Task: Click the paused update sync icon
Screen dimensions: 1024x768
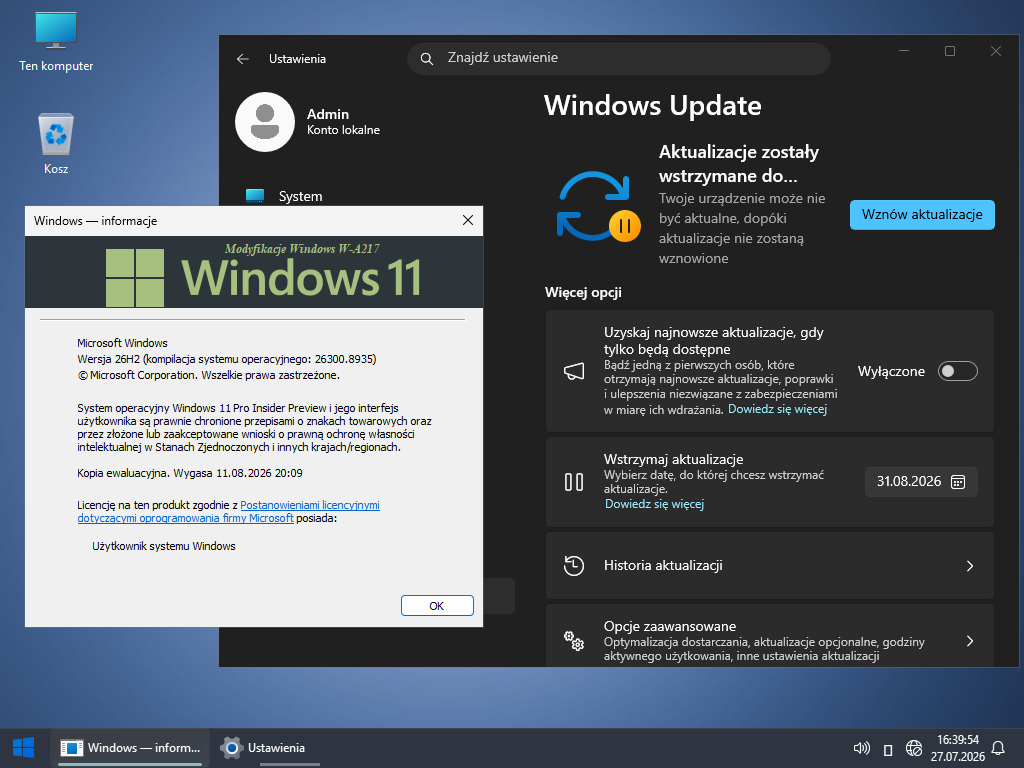Action: click(599, 206)
